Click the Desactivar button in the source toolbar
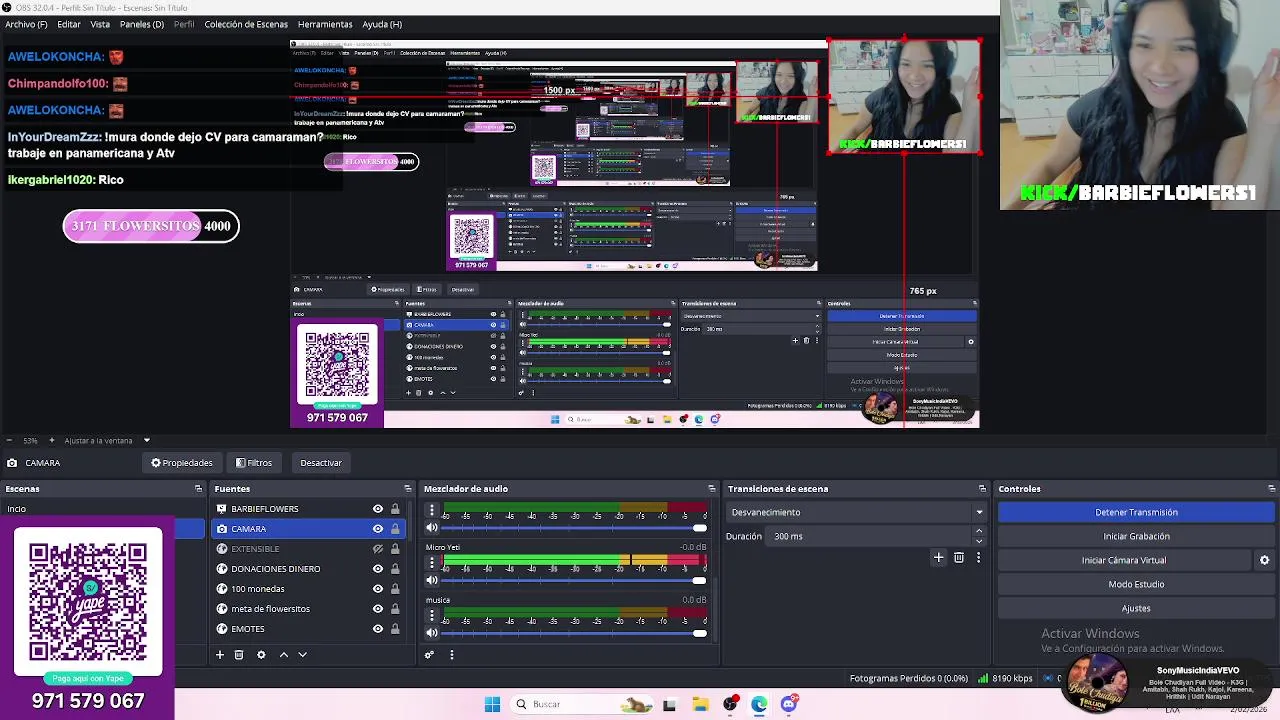Image resolution: width=1280 pixels, height=720 pixels. (x=321, y=463)
